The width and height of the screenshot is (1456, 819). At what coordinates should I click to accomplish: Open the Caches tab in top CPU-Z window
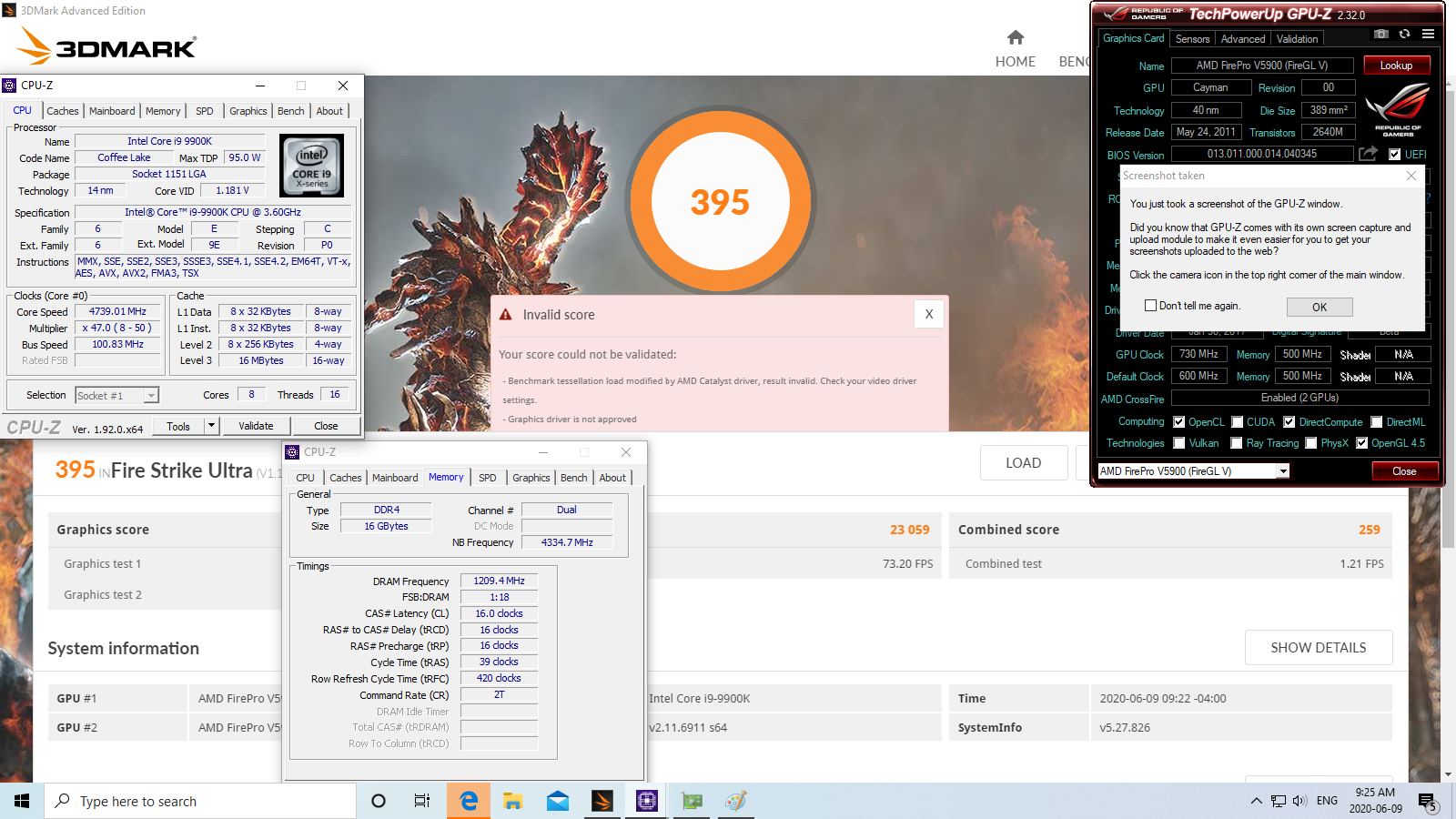click(63, 111)
